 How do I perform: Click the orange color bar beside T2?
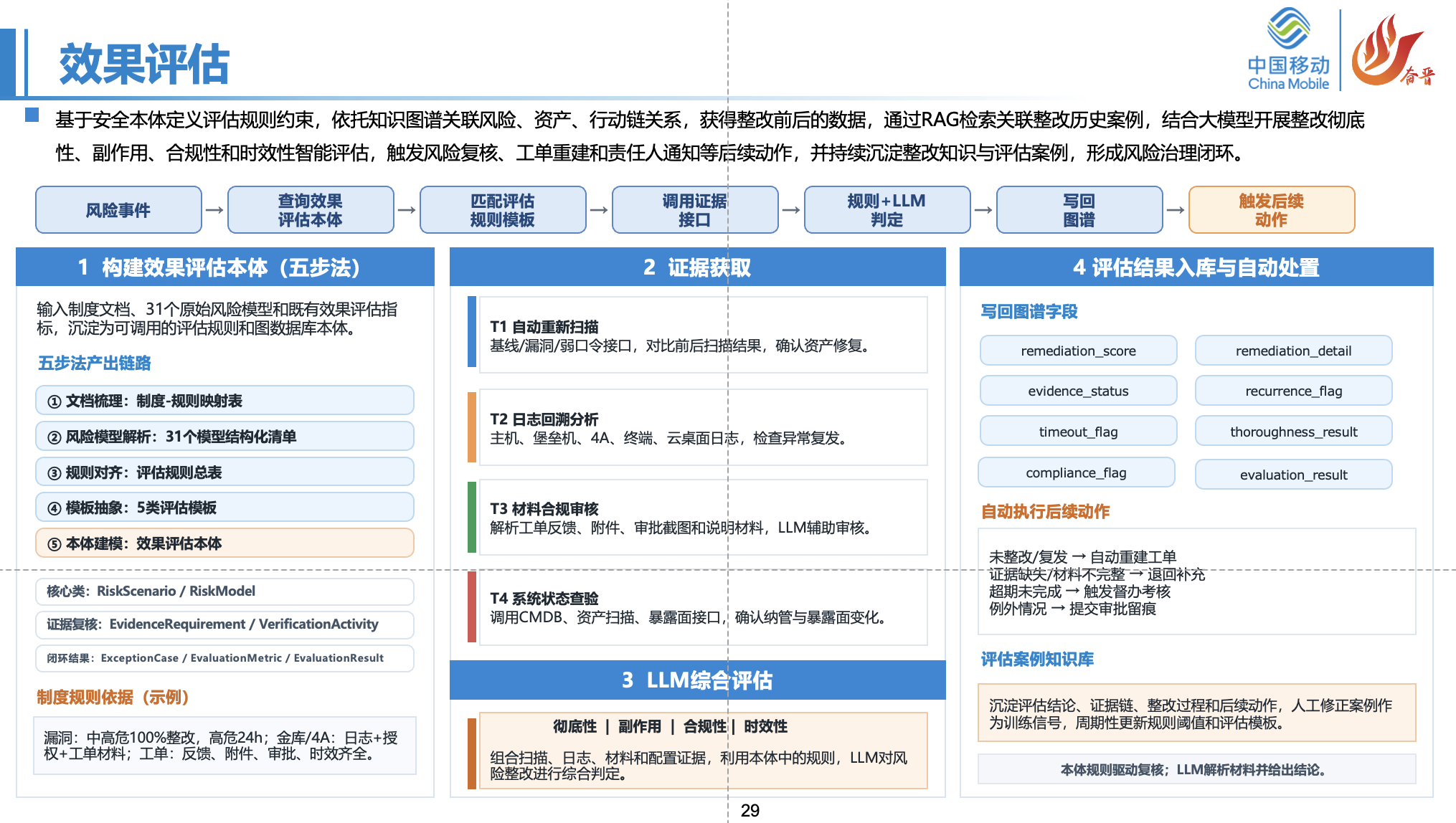(472, 427)
